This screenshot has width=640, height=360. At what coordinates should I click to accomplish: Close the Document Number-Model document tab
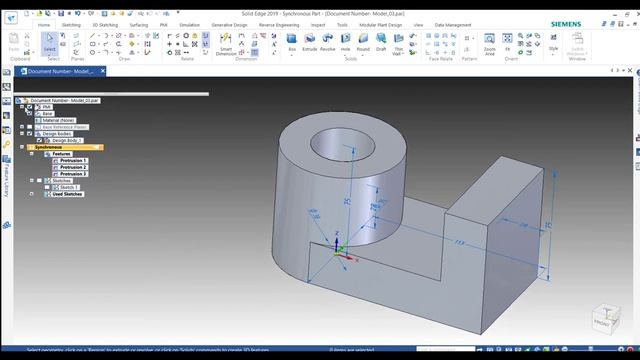(103, 71)
